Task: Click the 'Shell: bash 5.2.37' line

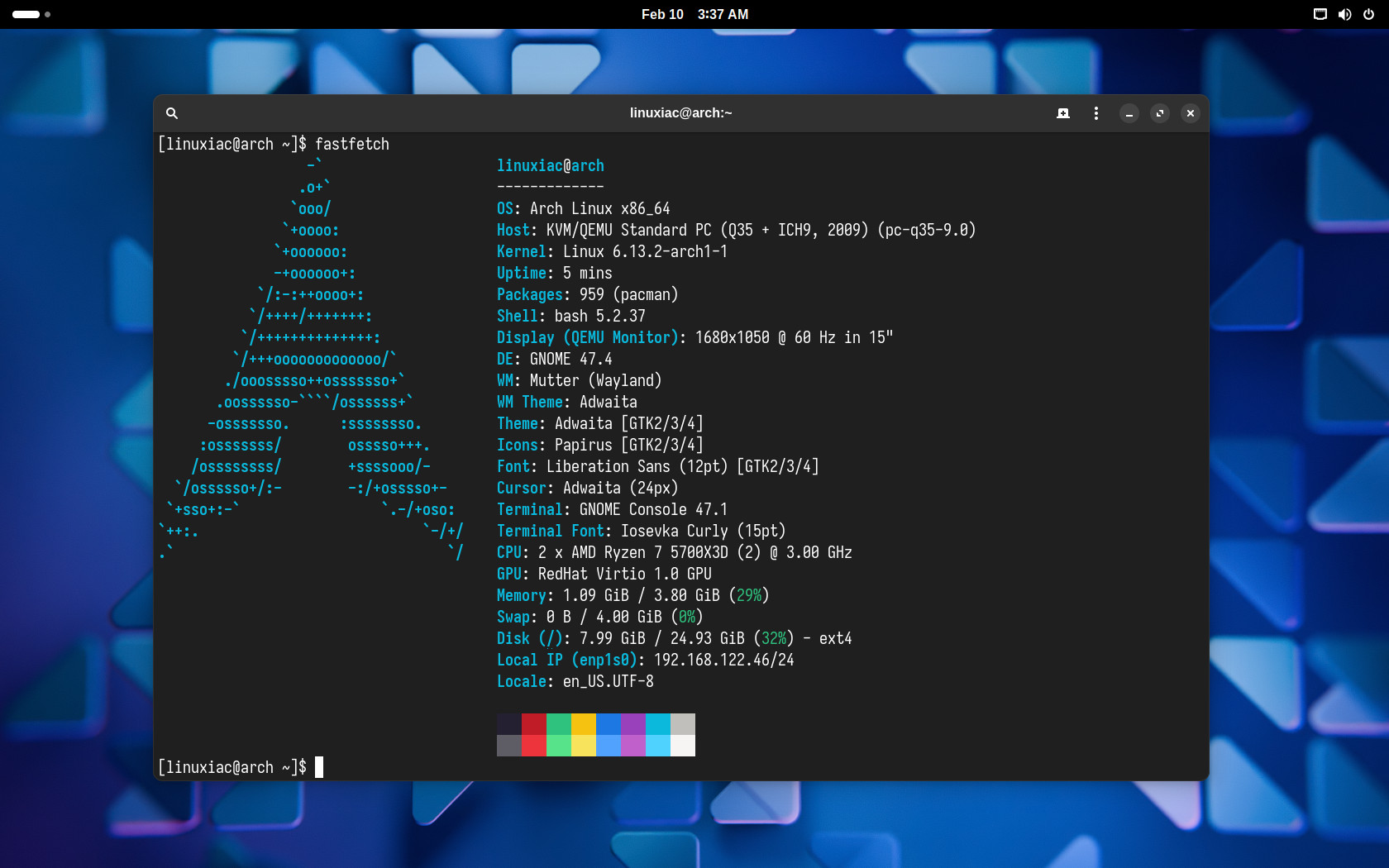Action: [x=571, y=316]
